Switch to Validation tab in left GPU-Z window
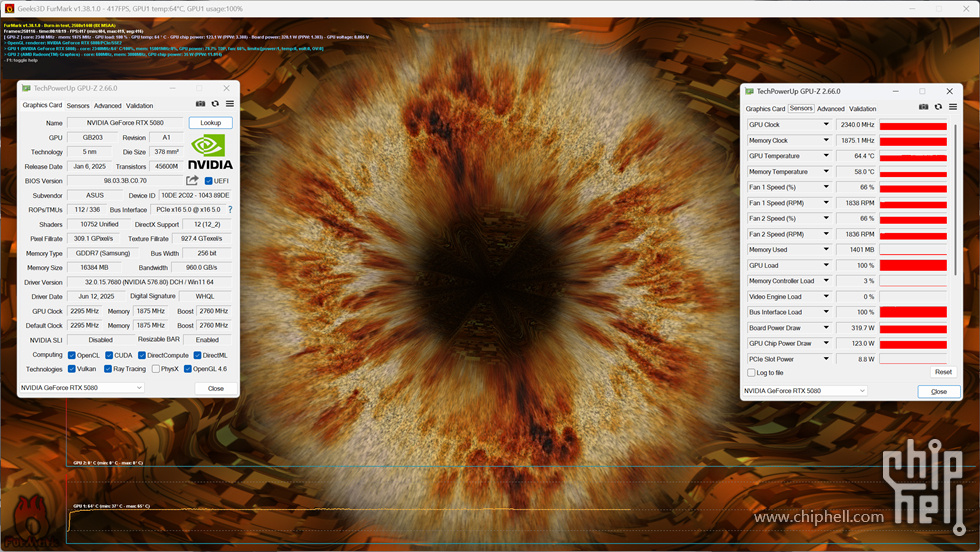Viewport: 980px width, 552px height. point(139,106)
